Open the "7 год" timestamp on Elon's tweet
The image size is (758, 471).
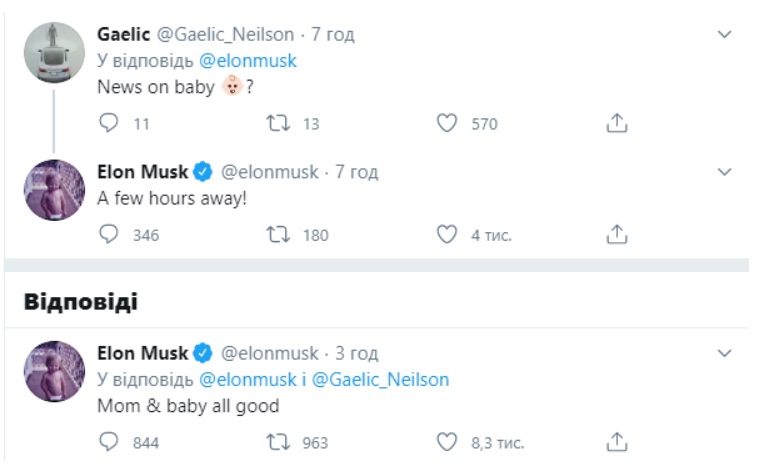pyautogui.click(x=356, y=172)
